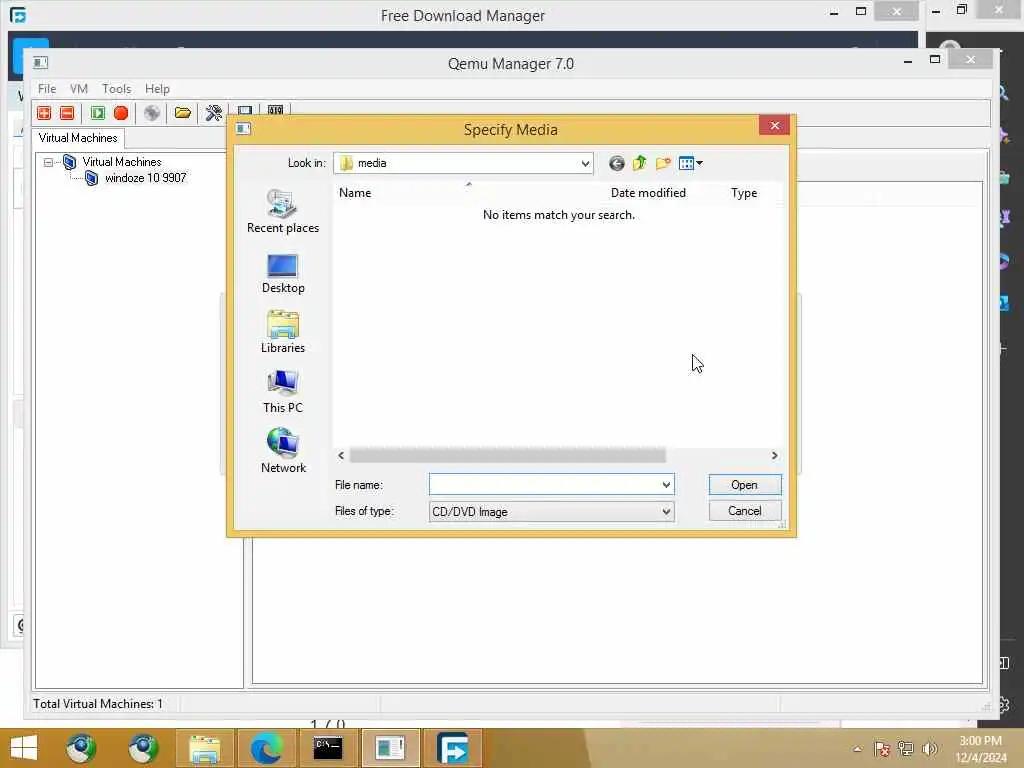Click the Open button
1024x768 pixels.
744,485
